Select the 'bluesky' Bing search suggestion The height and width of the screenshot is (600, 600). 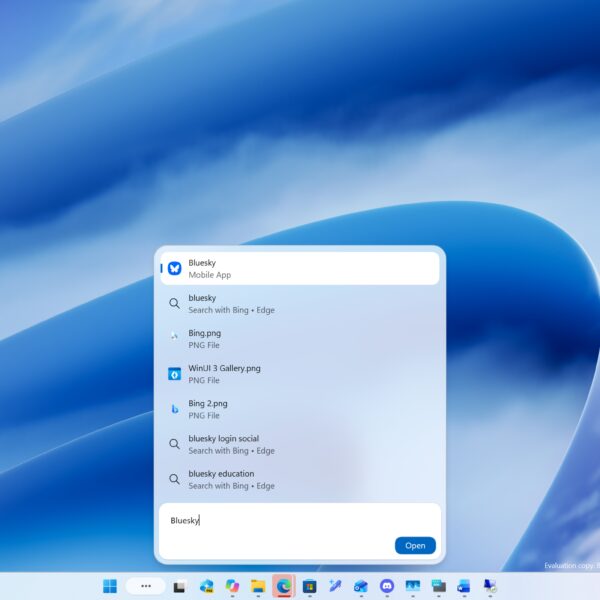click(x=300, y=303)
